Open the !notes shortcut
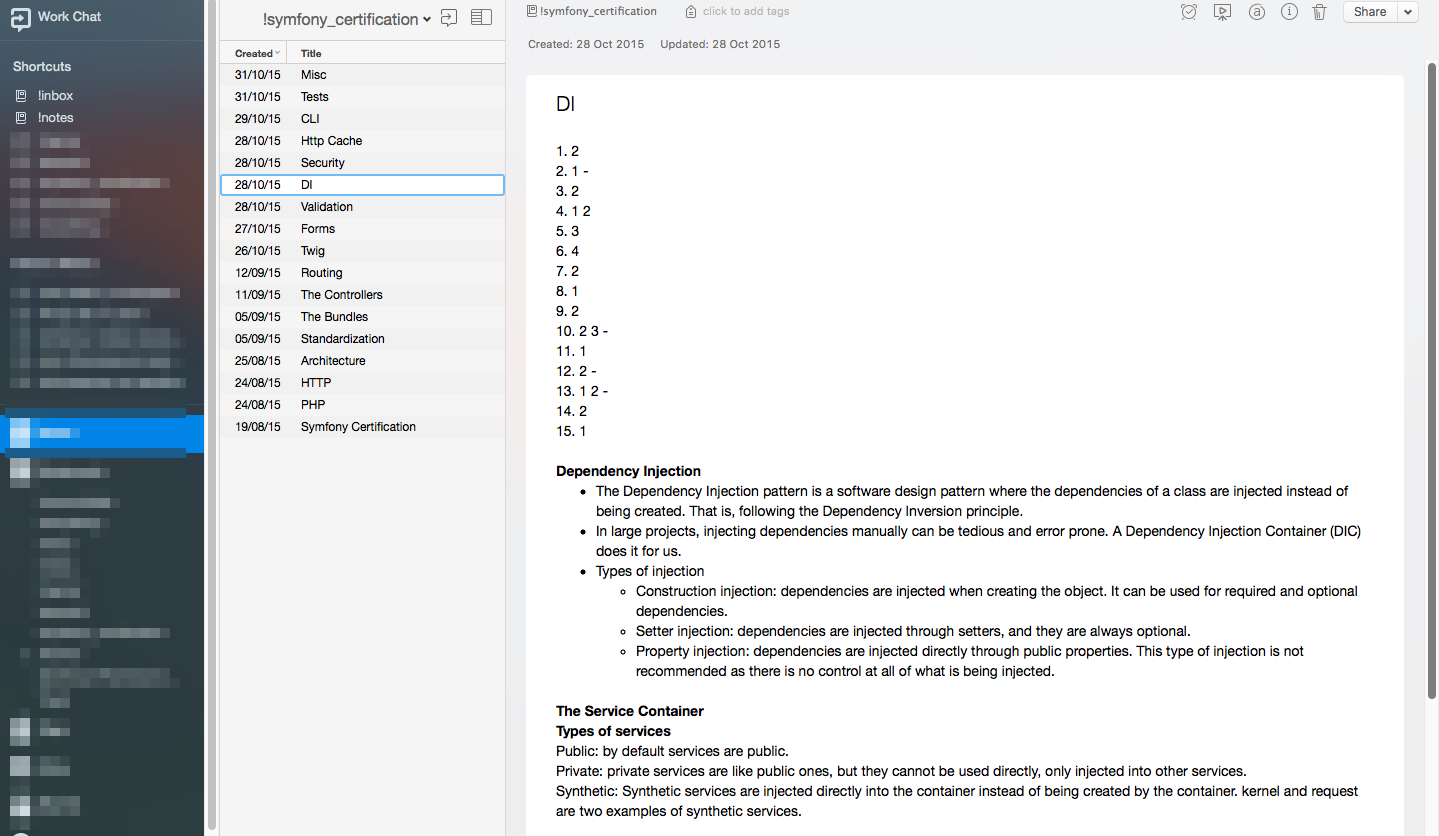The height and width of the screenshot is (836, 1439). (55, 118)
